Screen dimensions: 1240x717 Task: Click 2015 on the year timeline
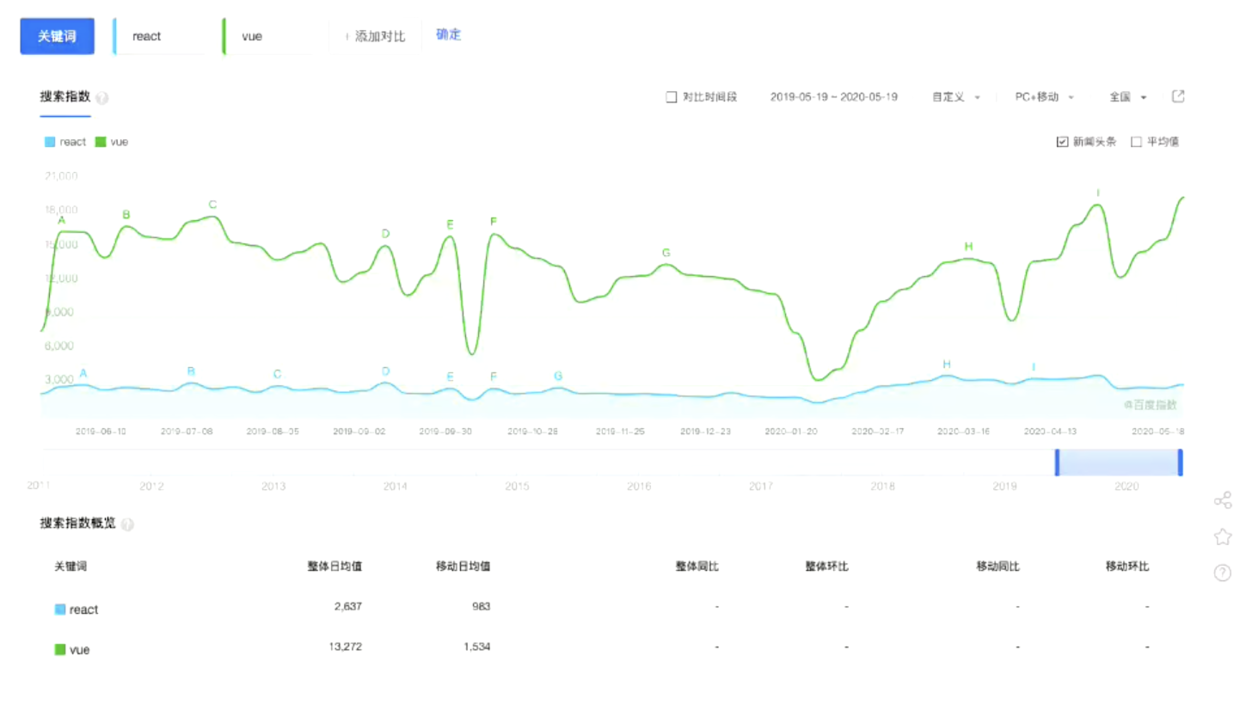517,486
